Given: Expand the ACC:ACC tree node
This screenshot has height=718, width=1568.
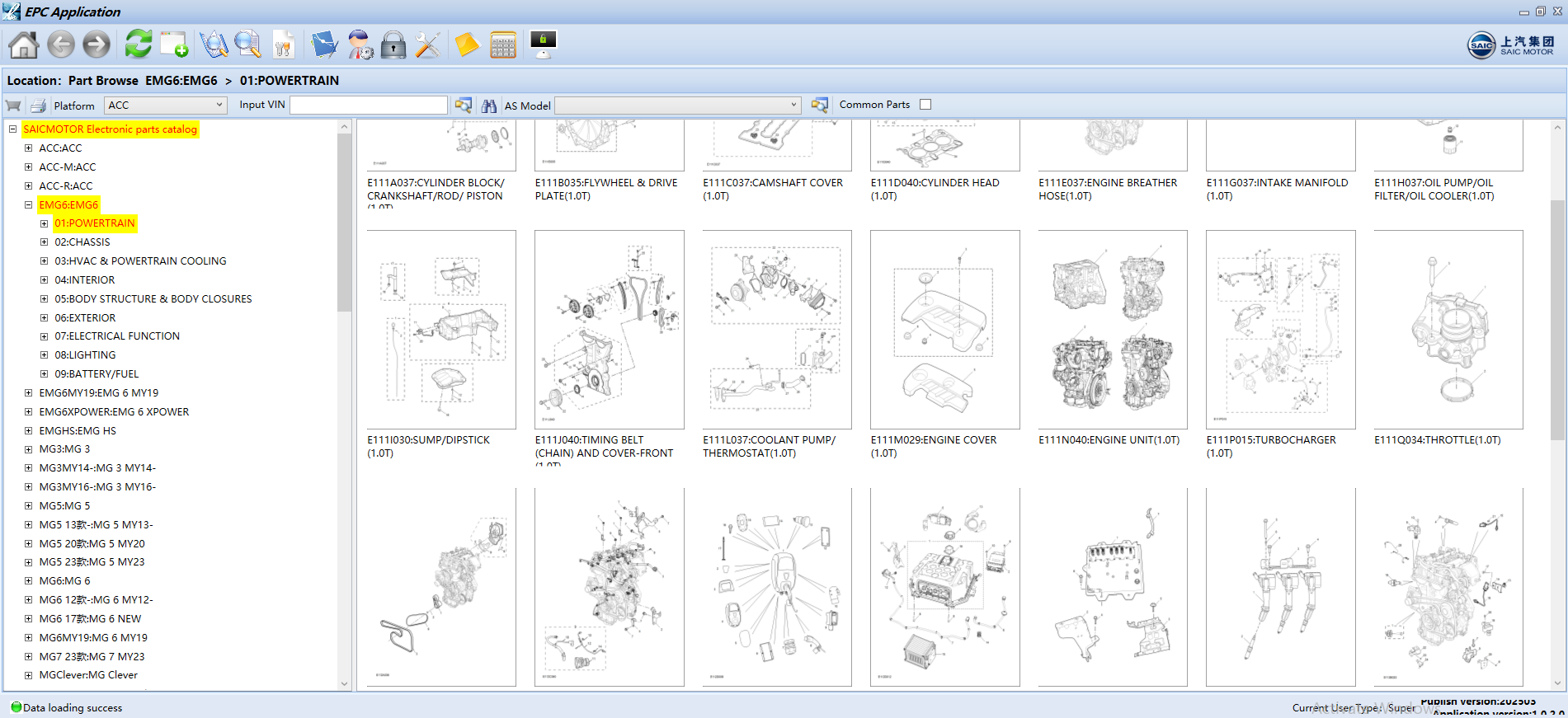Looking at the screenshot, I should (x=28, y=148).
